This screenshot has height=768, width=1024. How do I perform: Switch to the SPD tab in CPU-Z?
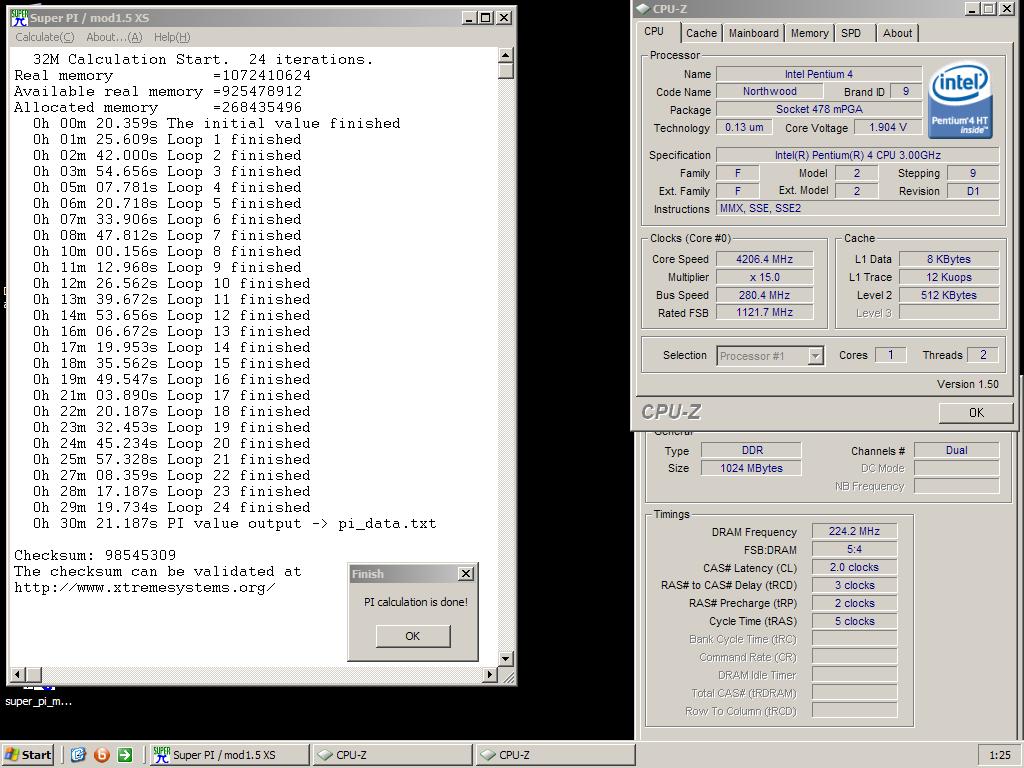851,33
